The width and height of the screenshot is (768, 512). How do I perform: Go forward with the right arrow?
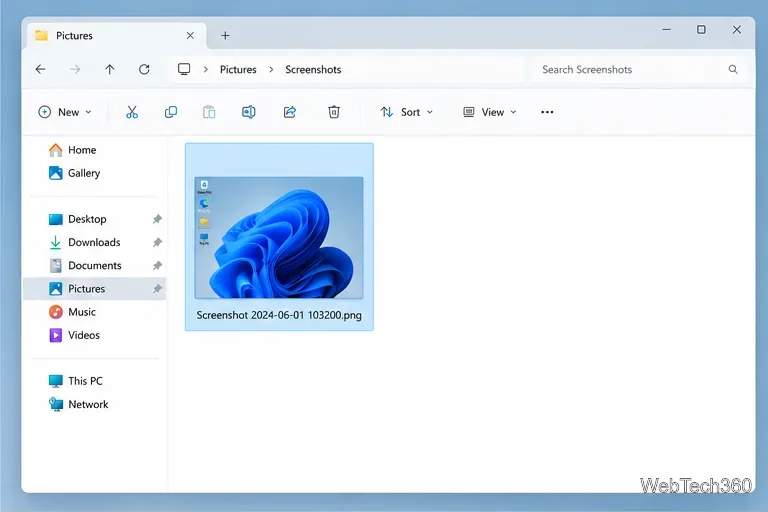click(x=75, y=70)
